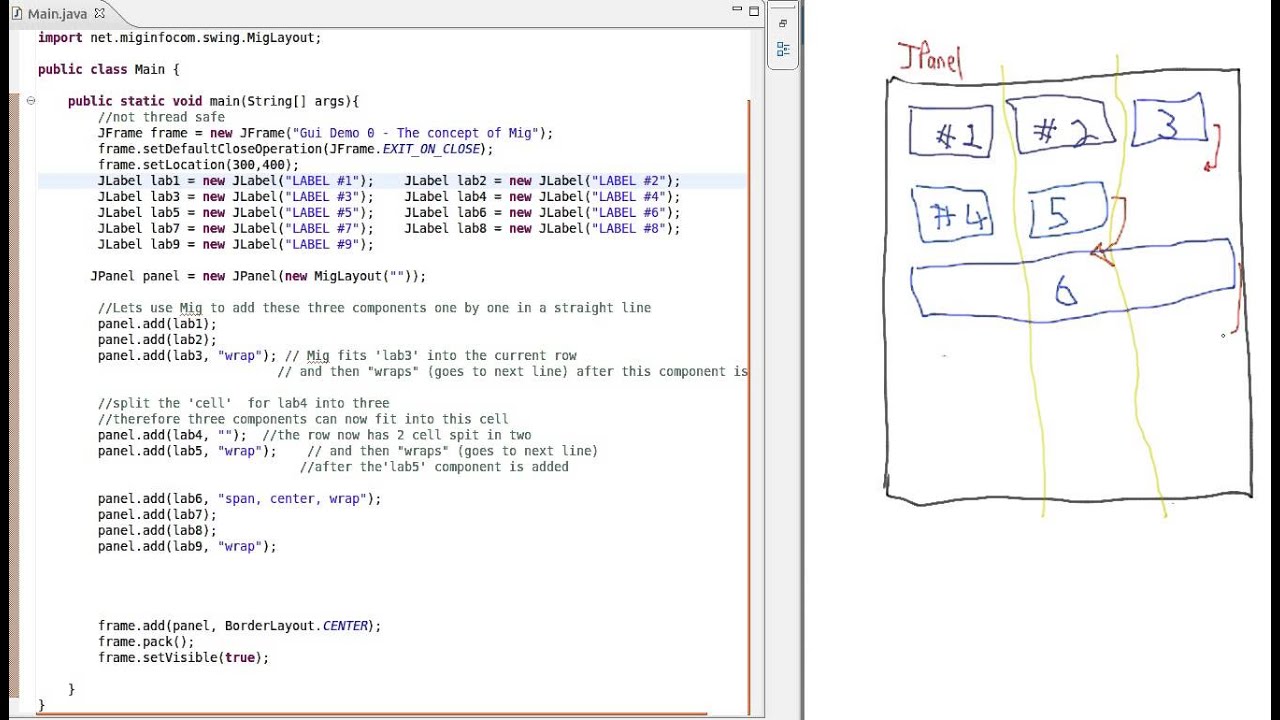Click the 'JLabel lab7' declaration
This screenshot has width=1280, height=720.
coord(235,229)
